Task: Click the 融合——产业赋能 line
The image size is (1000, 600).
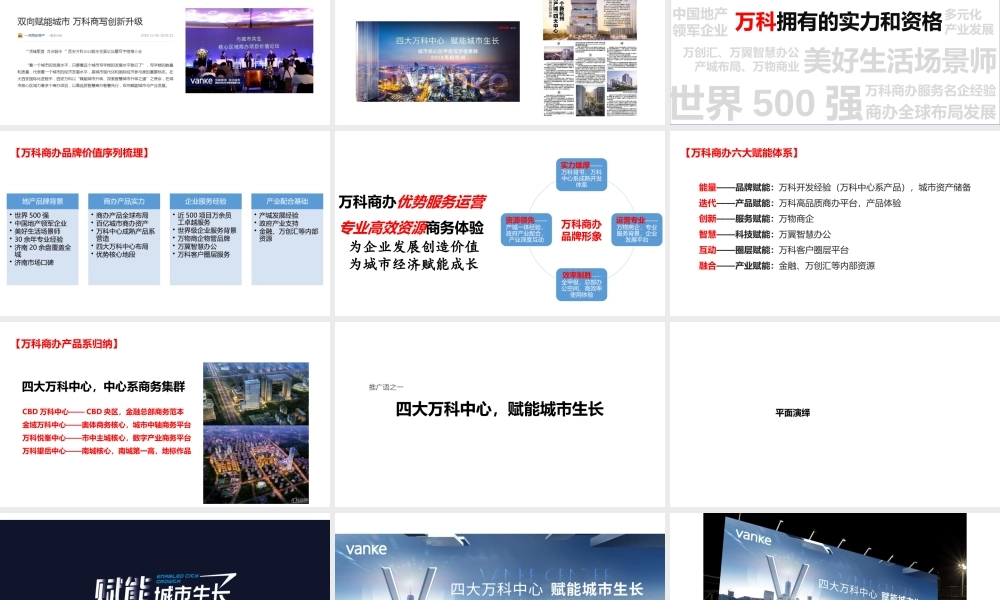Action: click(x=787, y=265)
